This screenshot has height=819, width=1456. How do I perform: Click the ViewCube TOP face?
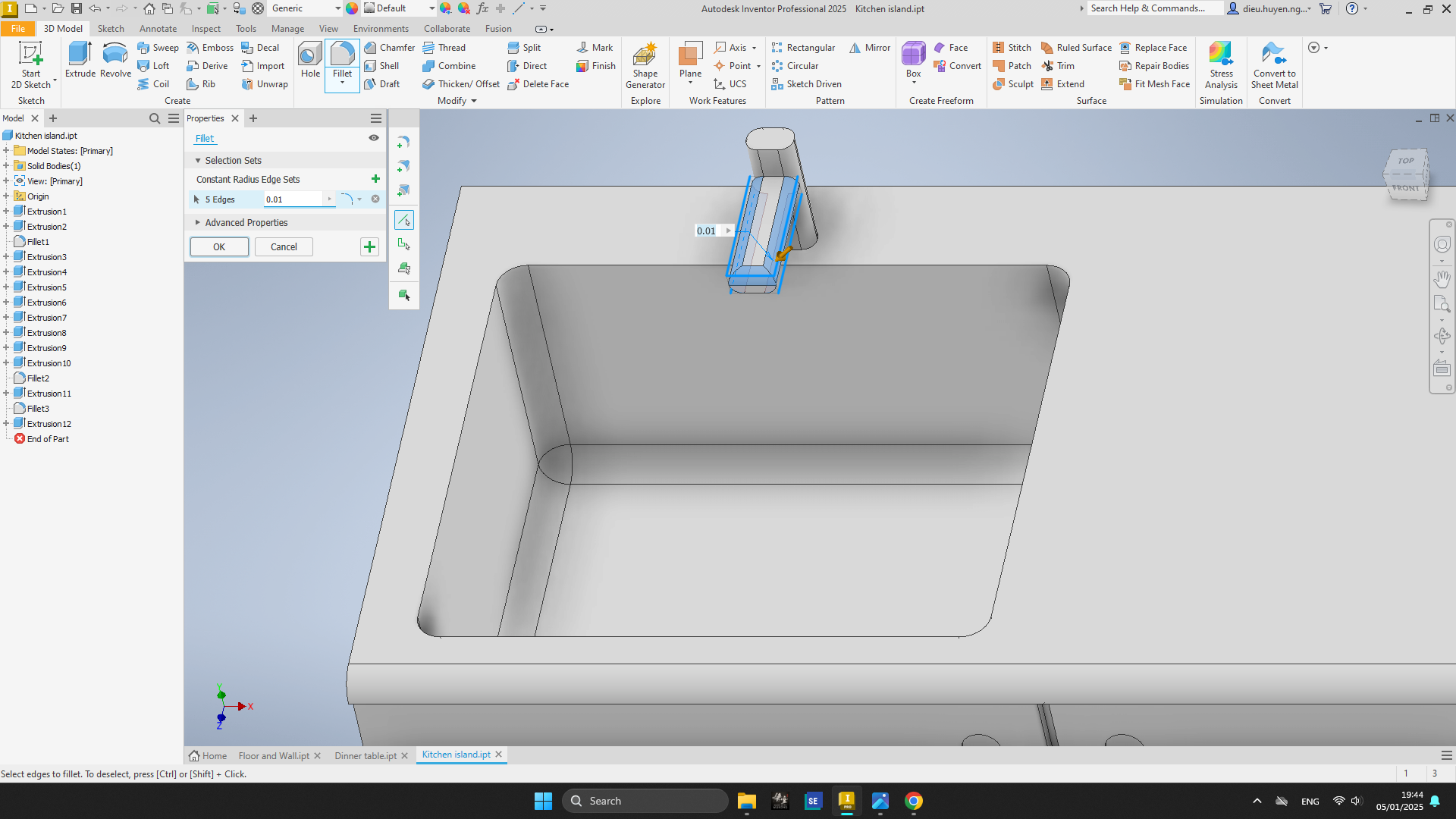(x=1406, y=161)
